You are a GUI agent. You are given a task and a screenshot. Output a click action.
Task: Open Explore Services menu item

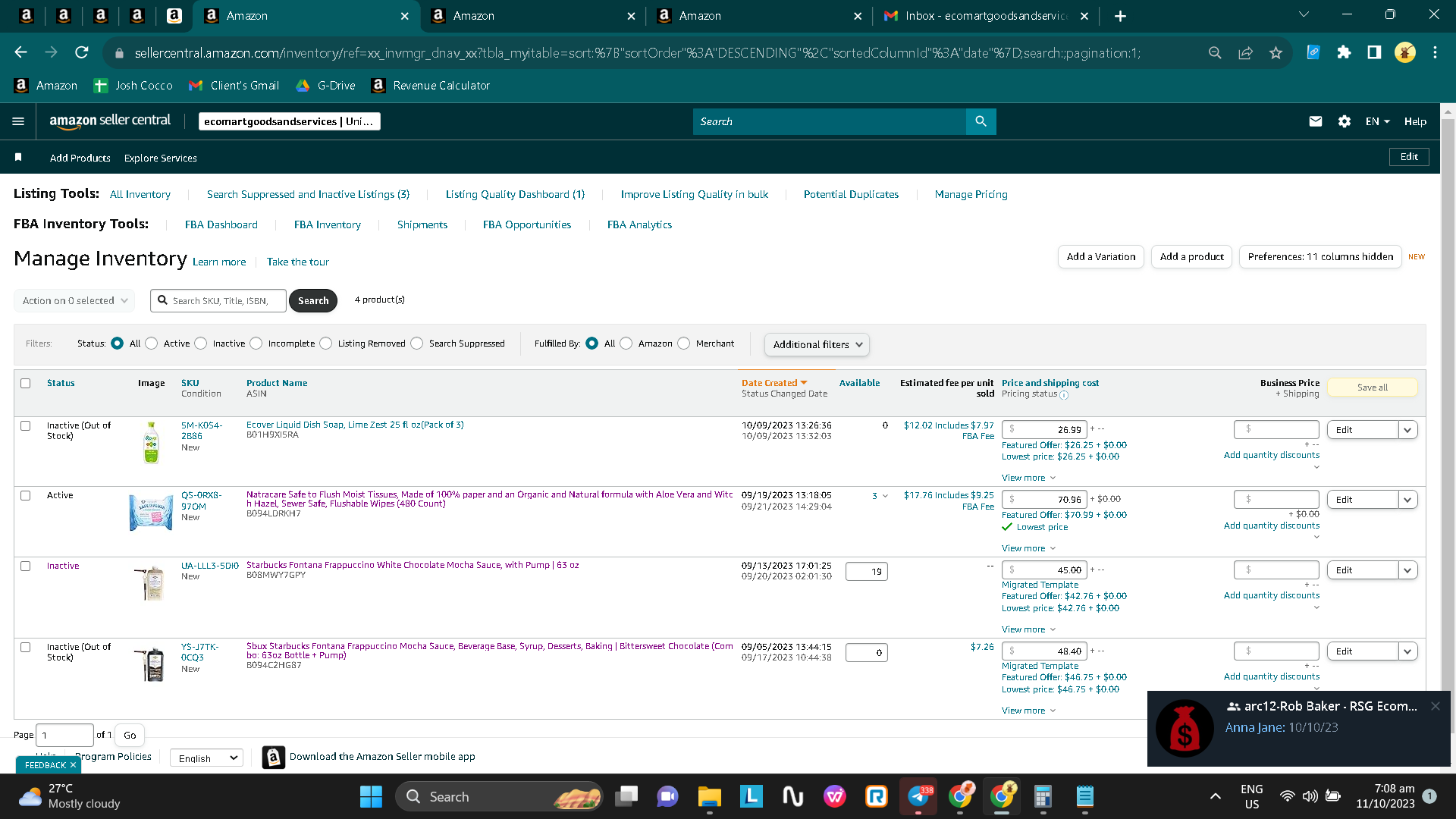[161, 158]
